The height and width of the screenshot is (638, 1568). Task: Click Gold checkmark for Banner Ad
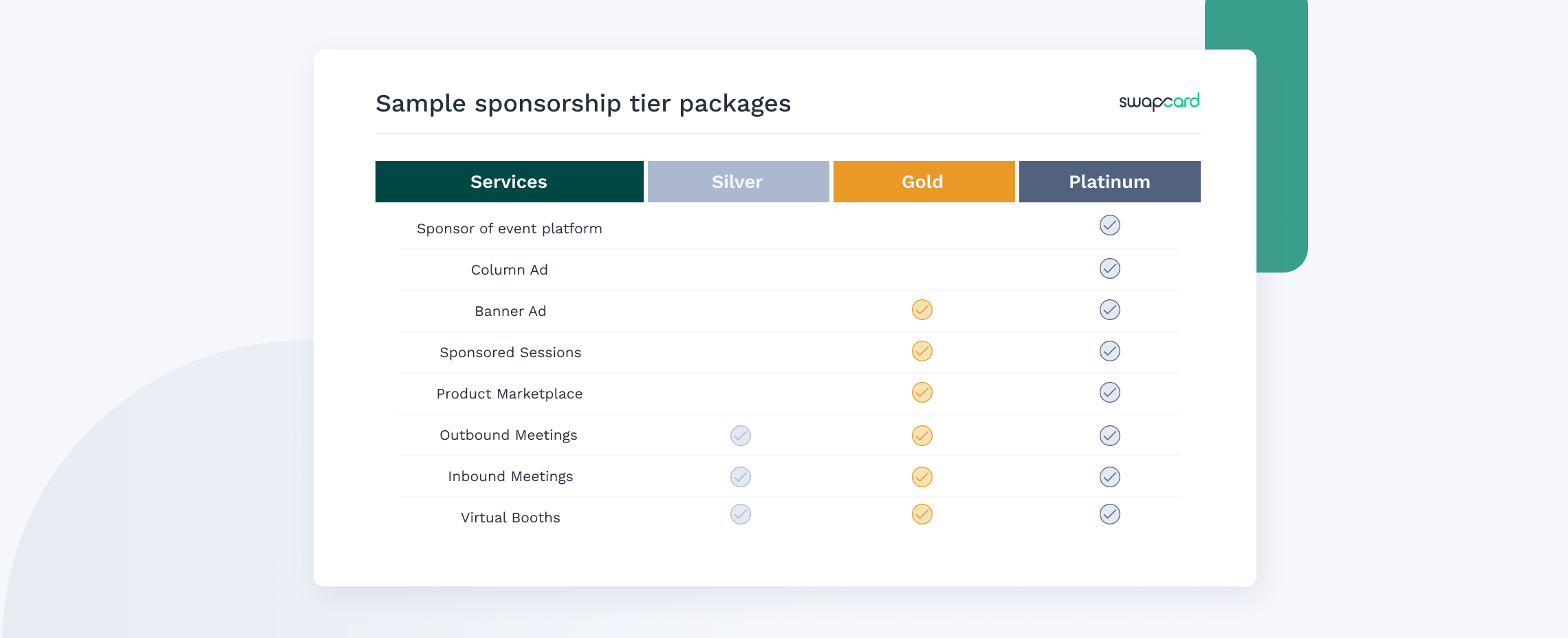tap(922, 310)
